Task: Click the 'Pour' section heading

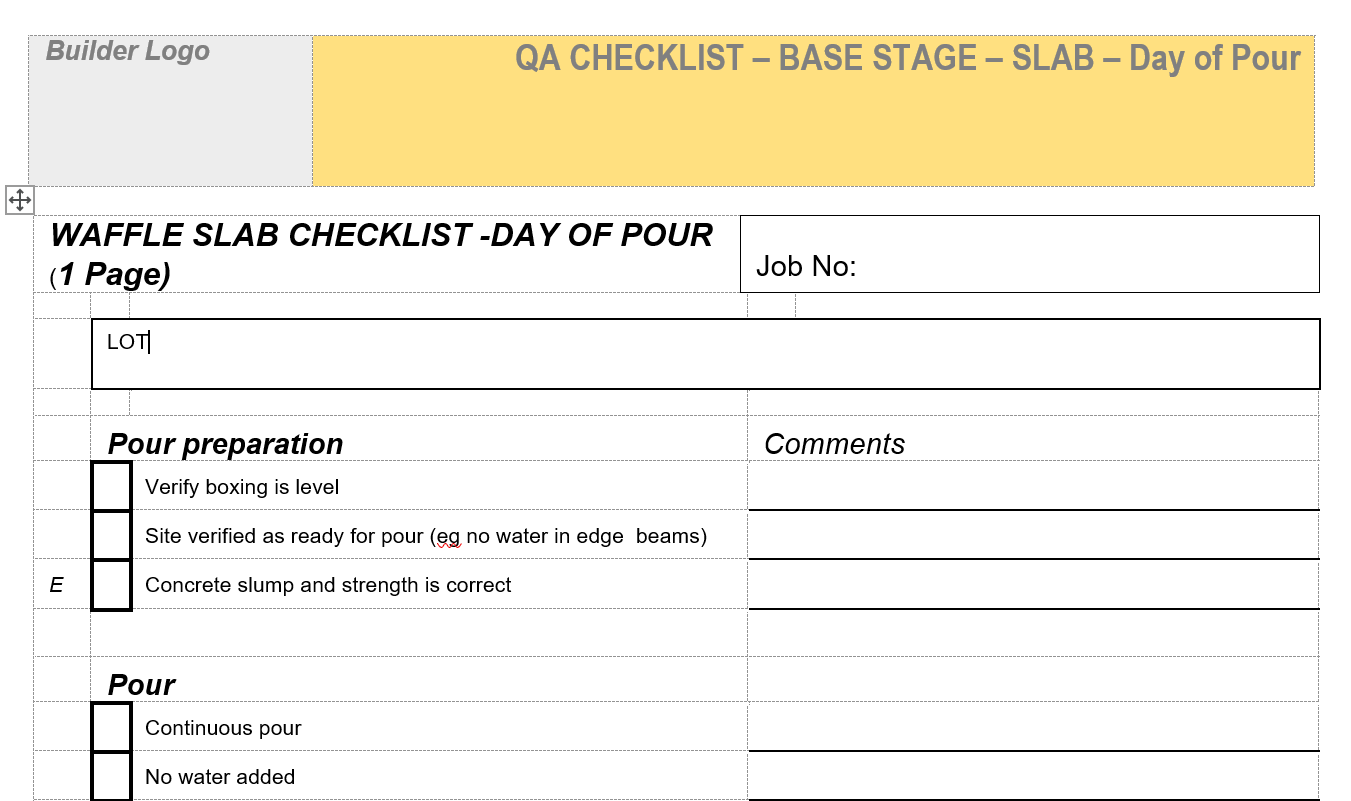Action: tap(141, 685)
